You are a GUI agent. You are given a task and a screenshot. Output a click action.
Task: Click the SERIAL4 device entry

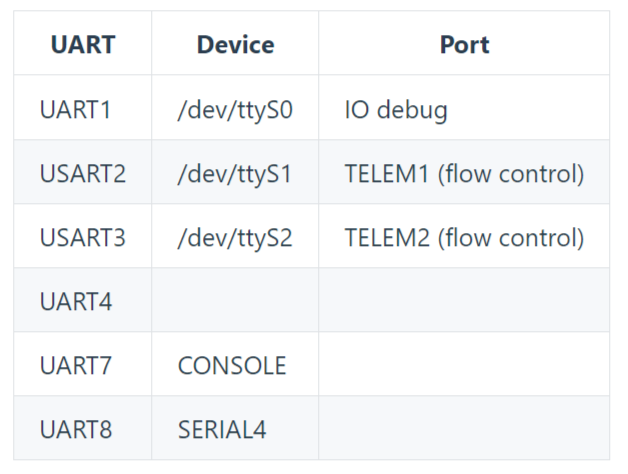pos(222,429)
